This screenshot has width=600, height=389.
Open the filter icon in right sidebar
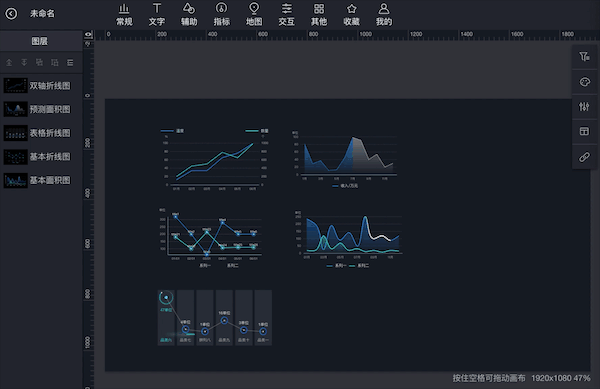584,57
